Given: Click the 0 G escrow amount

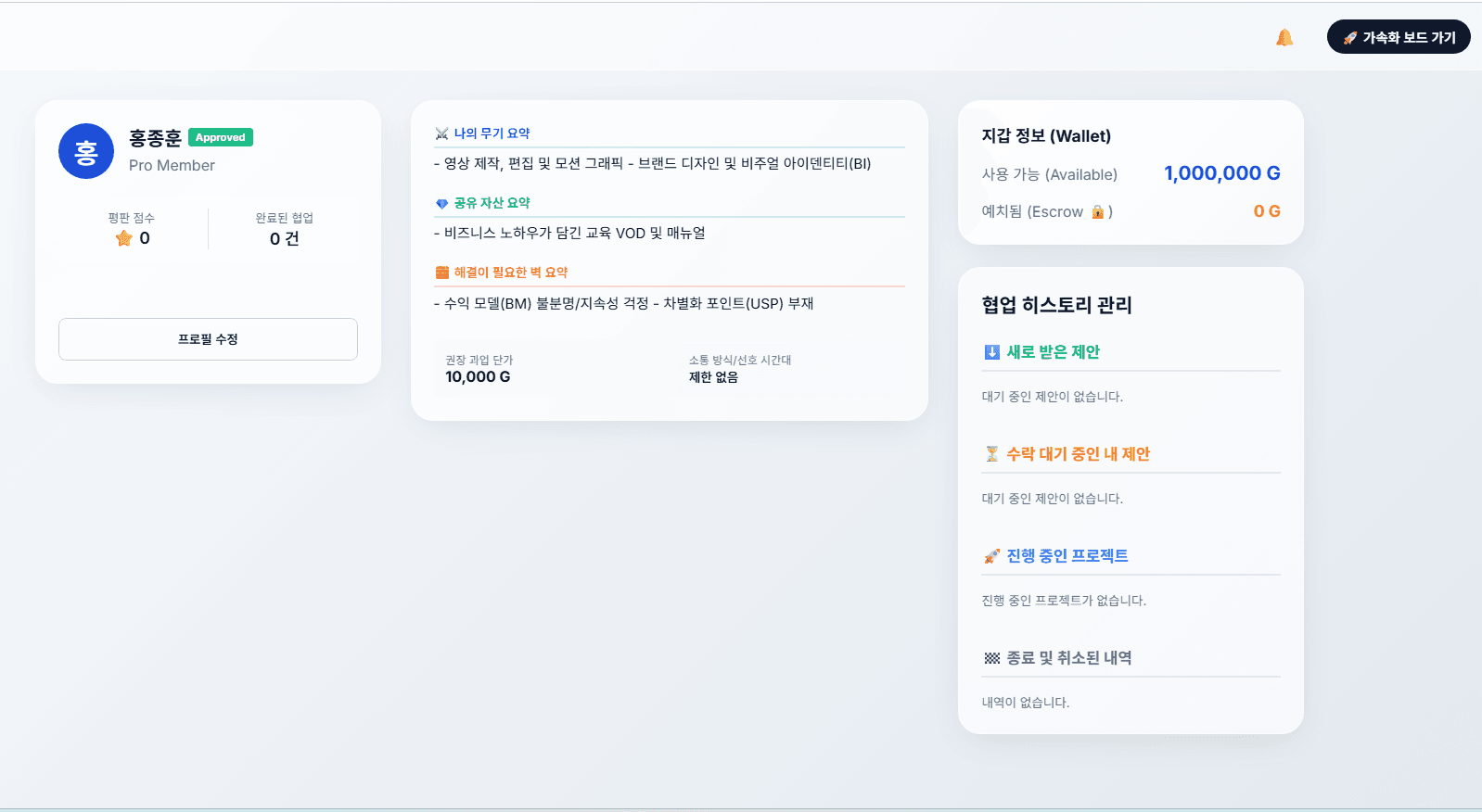Looking at the screenshot, I should [1267, 211].
